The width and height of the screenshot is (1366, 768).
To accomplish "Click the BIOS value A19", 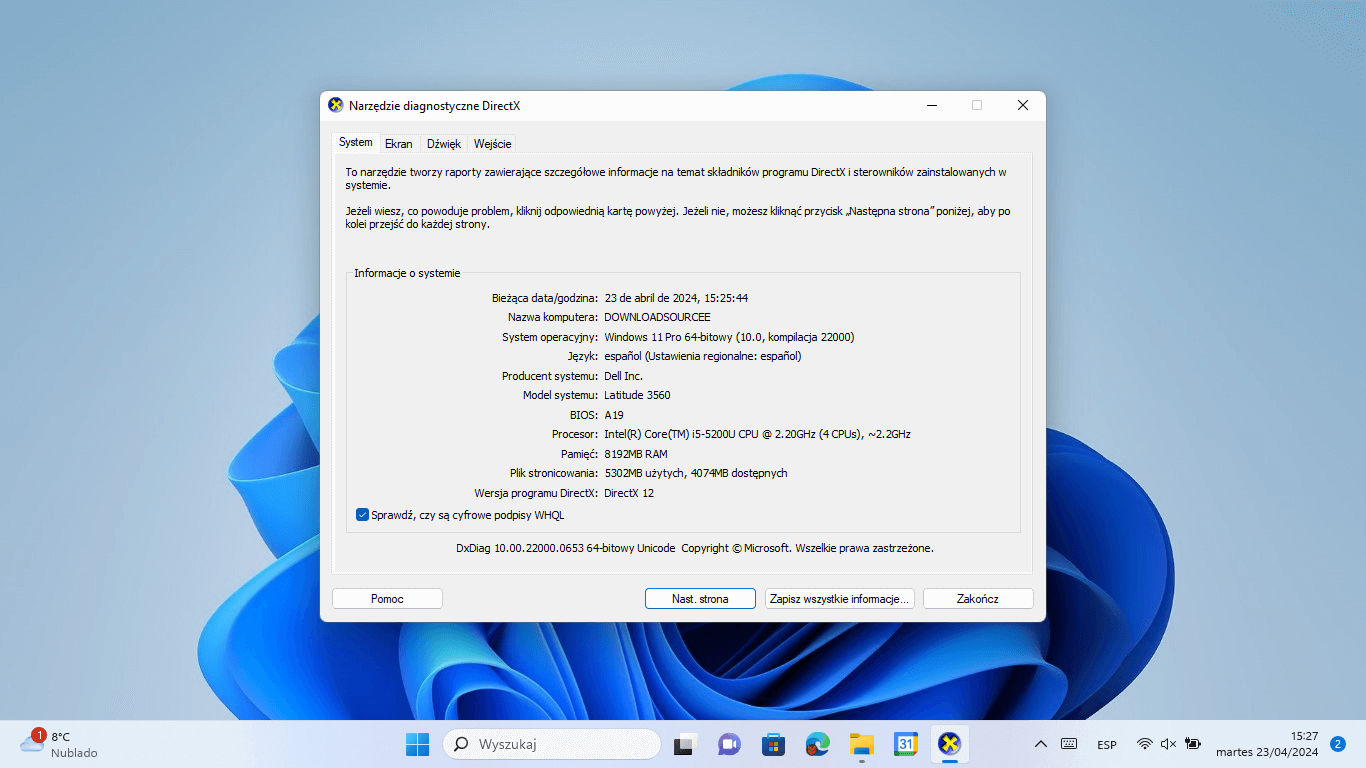I will pos(614,415).
